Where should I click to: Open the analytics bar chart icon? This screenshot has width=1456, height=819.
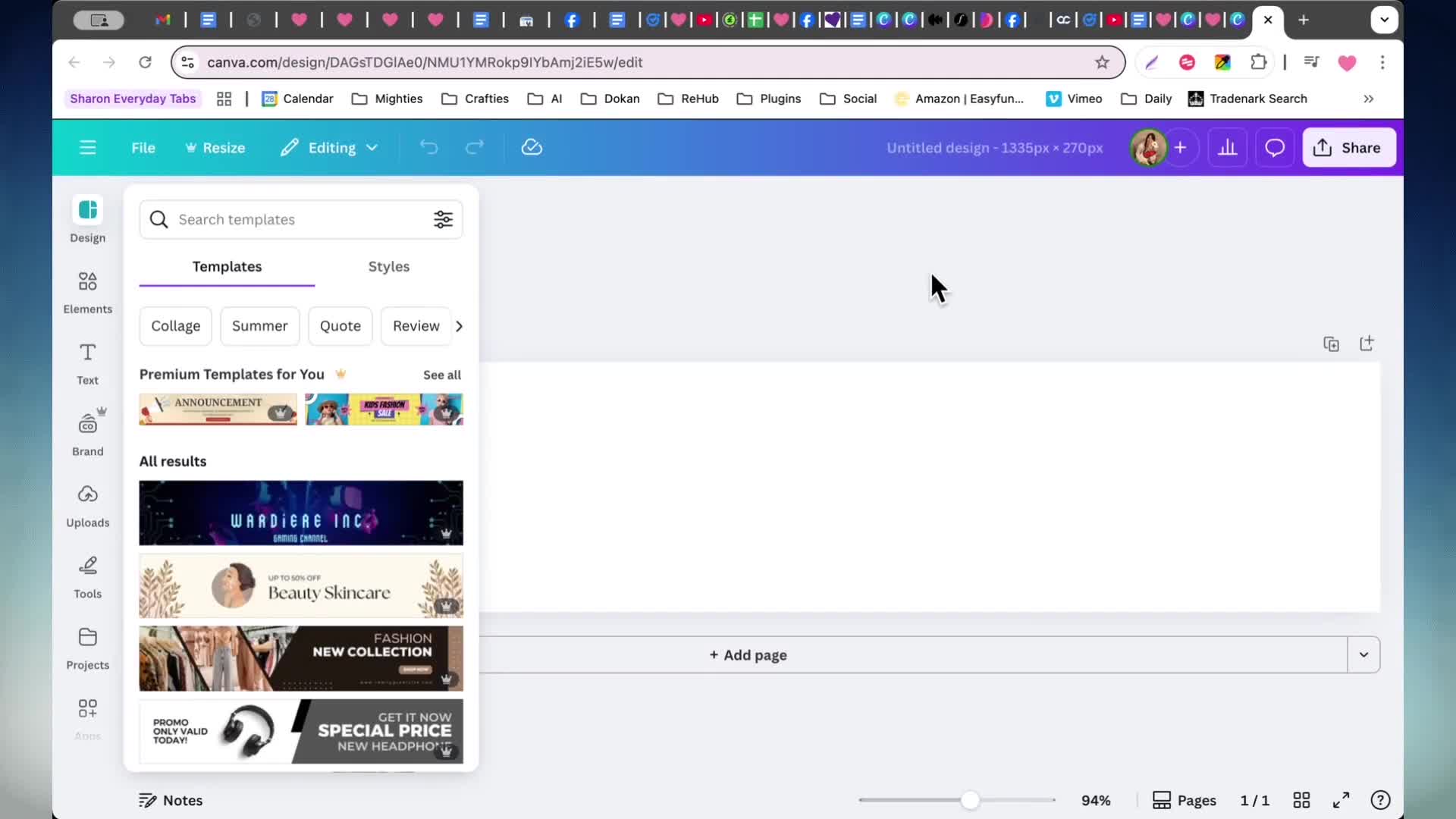[x=1228, y=147]
